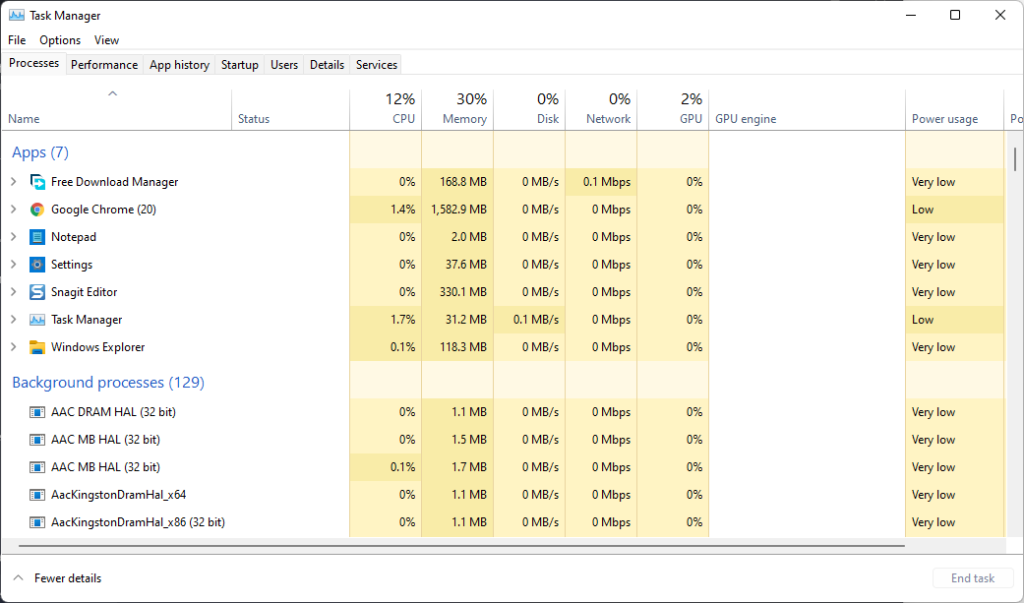Image resolution: width=1024 pixels, height=603 pixels.
Task: Click Task Manager's 1.7% CPU value
Action: pos(402,319)
